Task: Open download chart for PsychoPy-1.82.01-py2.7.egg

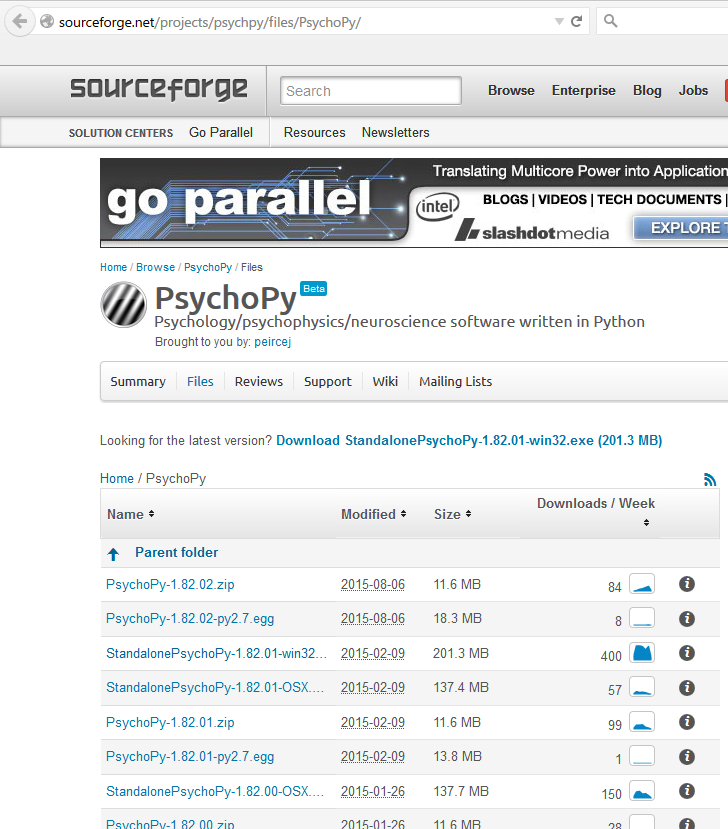Action: click(x=642, y=756)
